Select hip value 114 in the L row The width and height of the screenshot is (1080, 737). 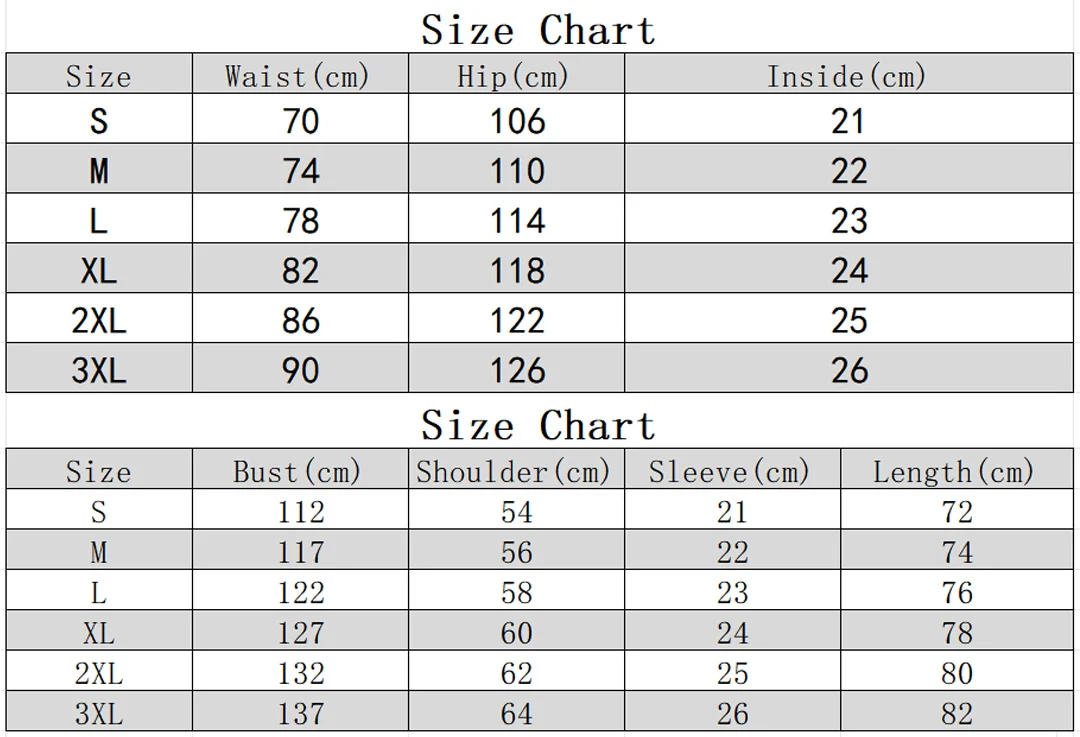[x=517, y=220]
